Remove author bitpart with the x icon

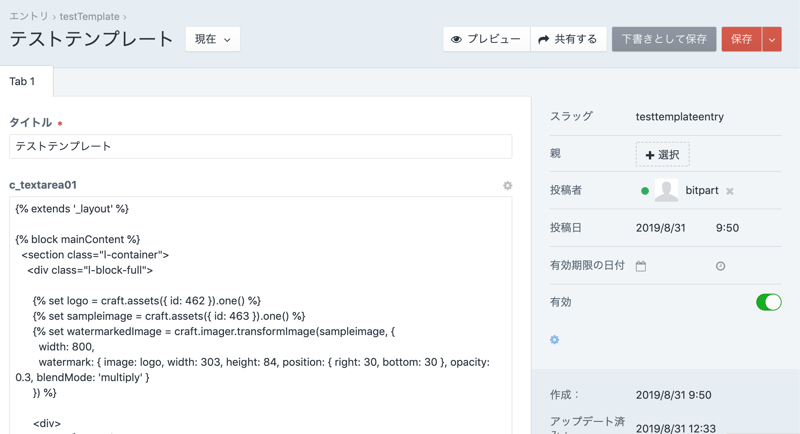tap(730, 191)
